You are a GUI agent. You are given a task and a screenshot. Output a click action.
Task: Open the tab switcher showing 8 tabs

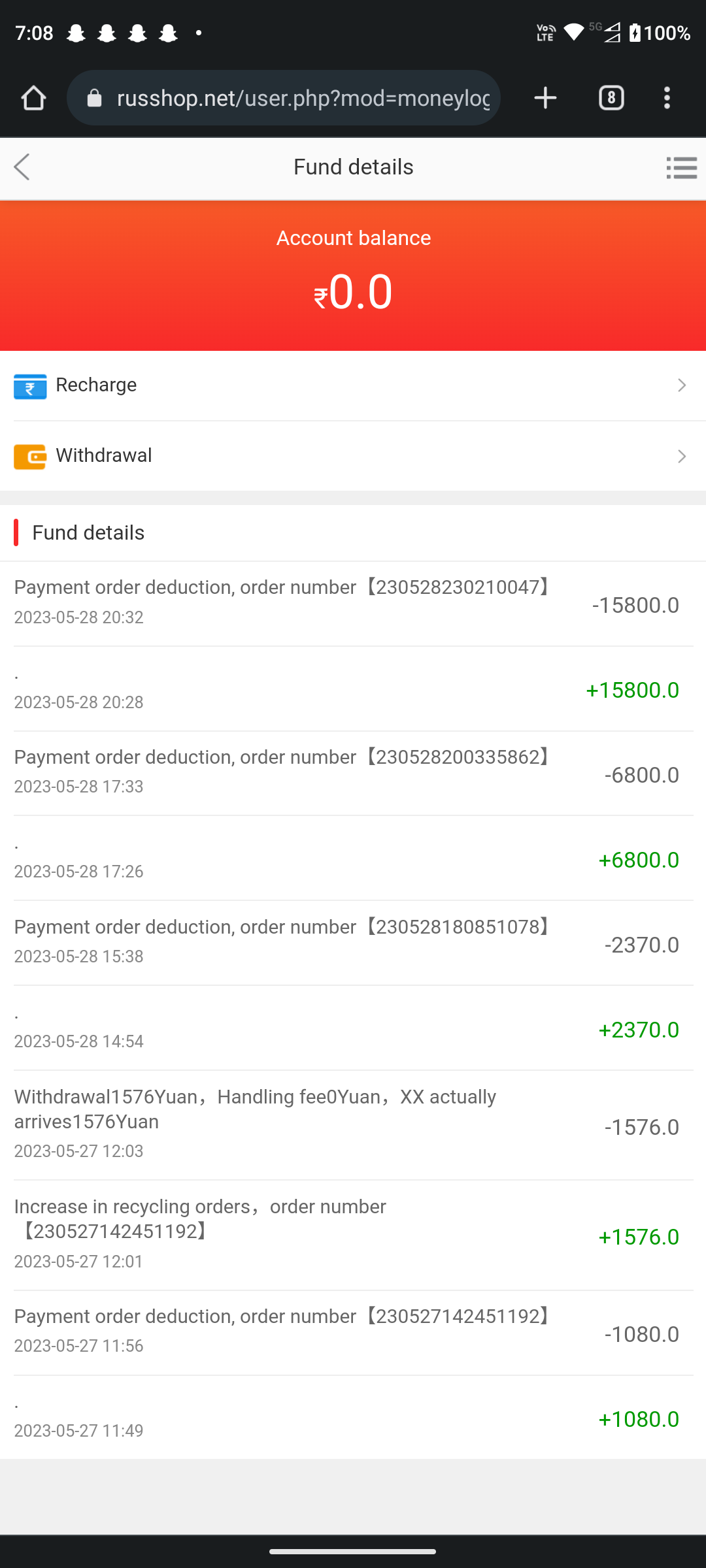[611, 98]
